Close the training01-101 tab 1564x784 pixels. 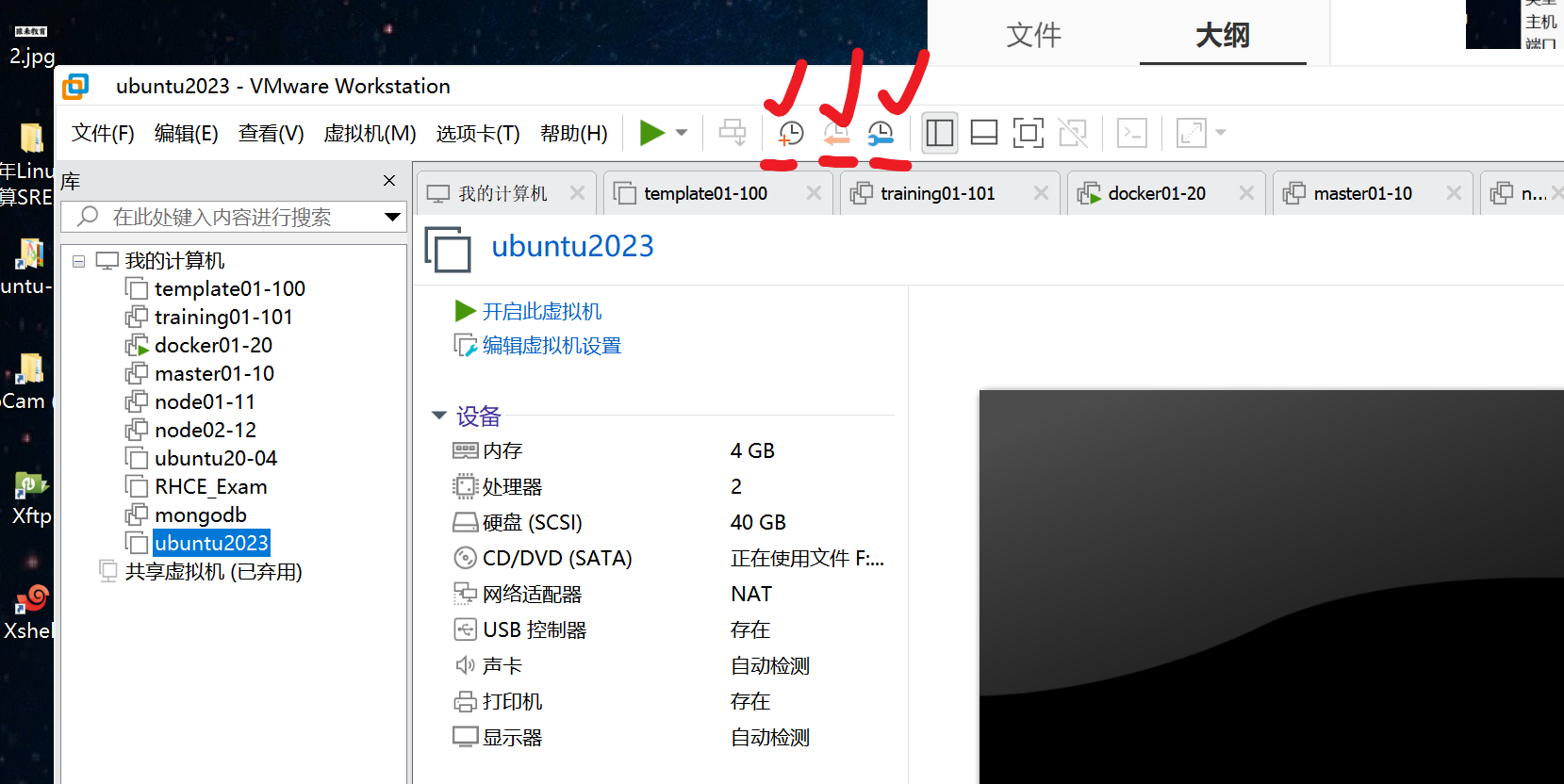click(x=1042, y=193)
